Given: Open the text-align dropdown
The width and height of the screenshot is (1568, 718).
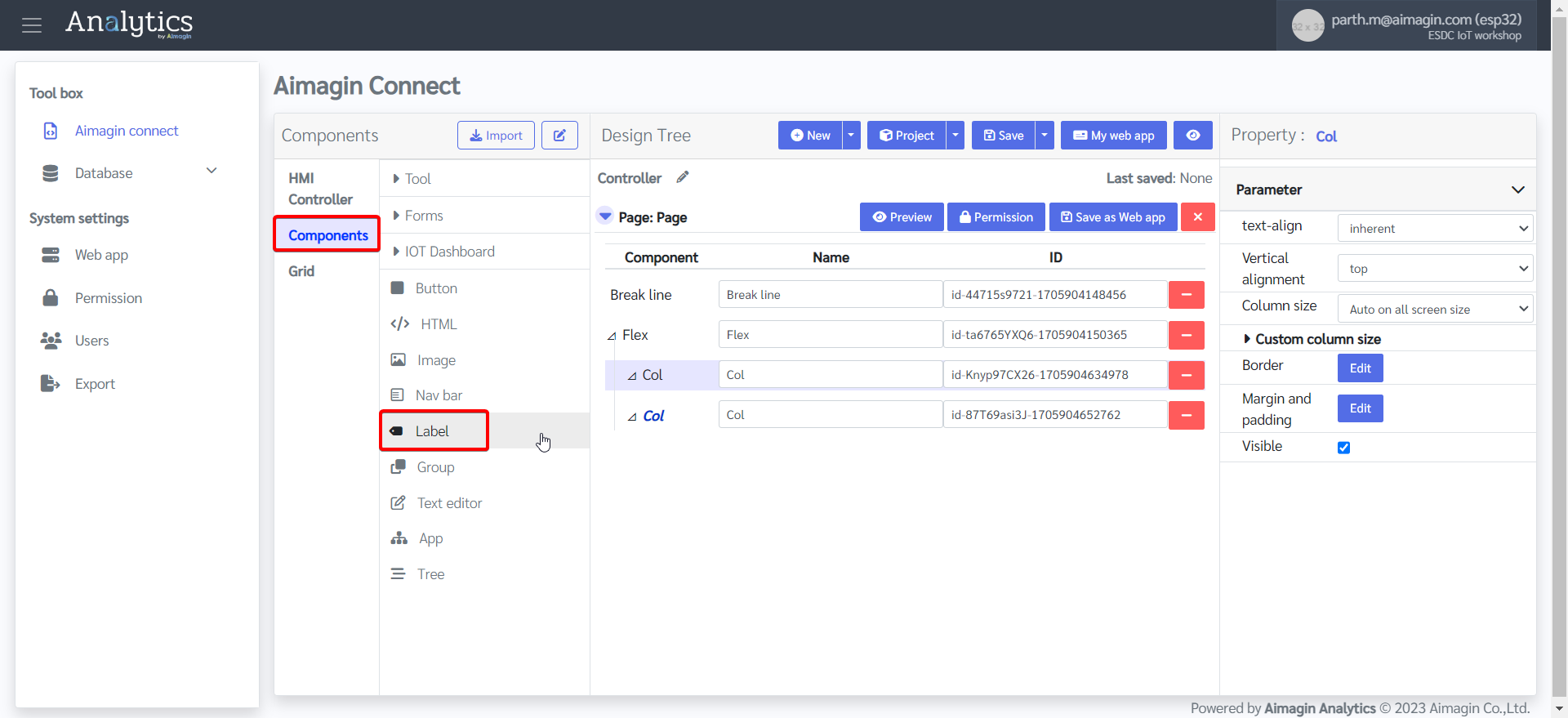Looking at the screenshot, I should (1435, 229).
